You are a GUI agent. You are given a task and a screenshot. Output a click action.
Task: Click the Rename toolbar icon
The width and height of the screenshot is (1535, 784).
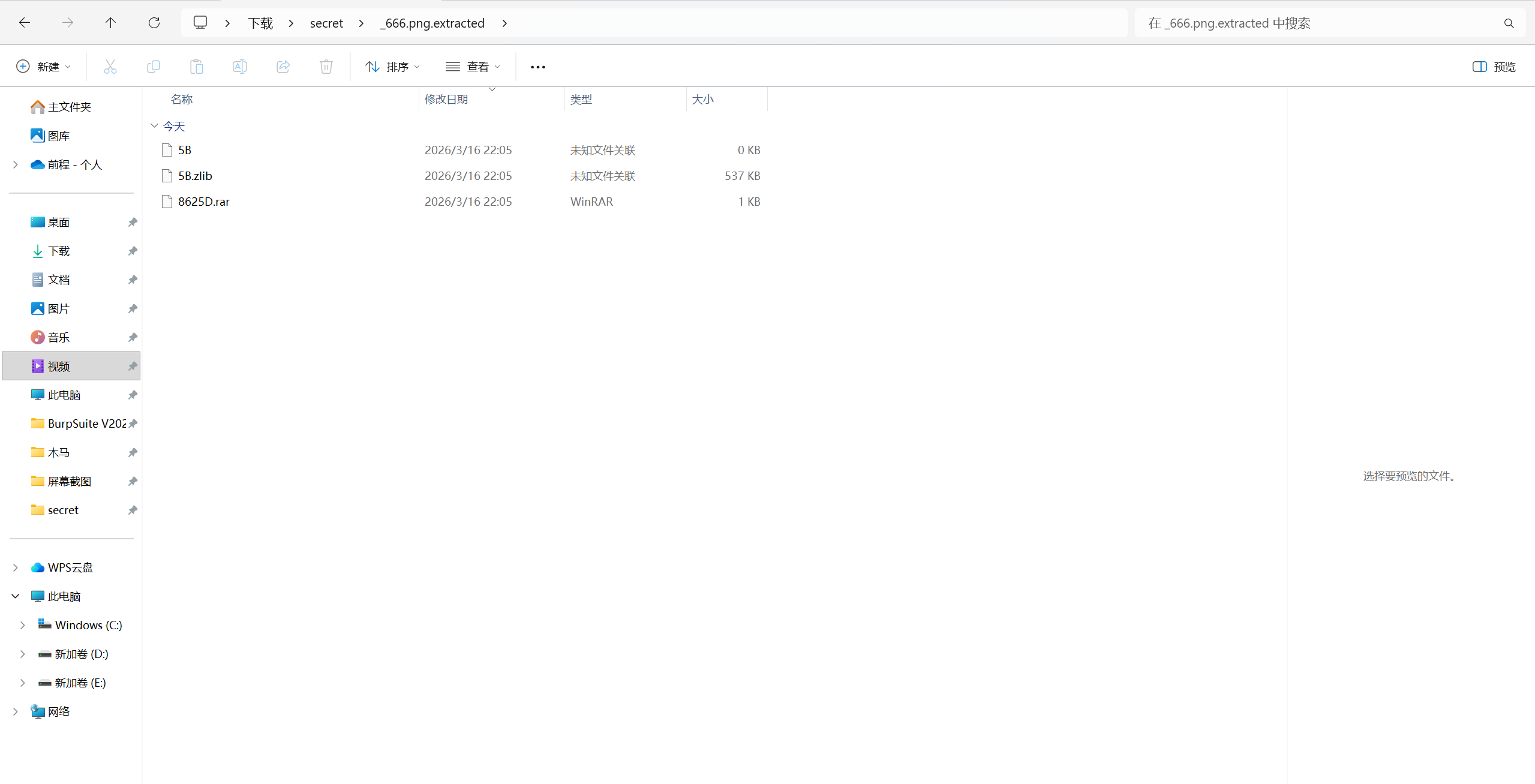click(x=240, y=67)
